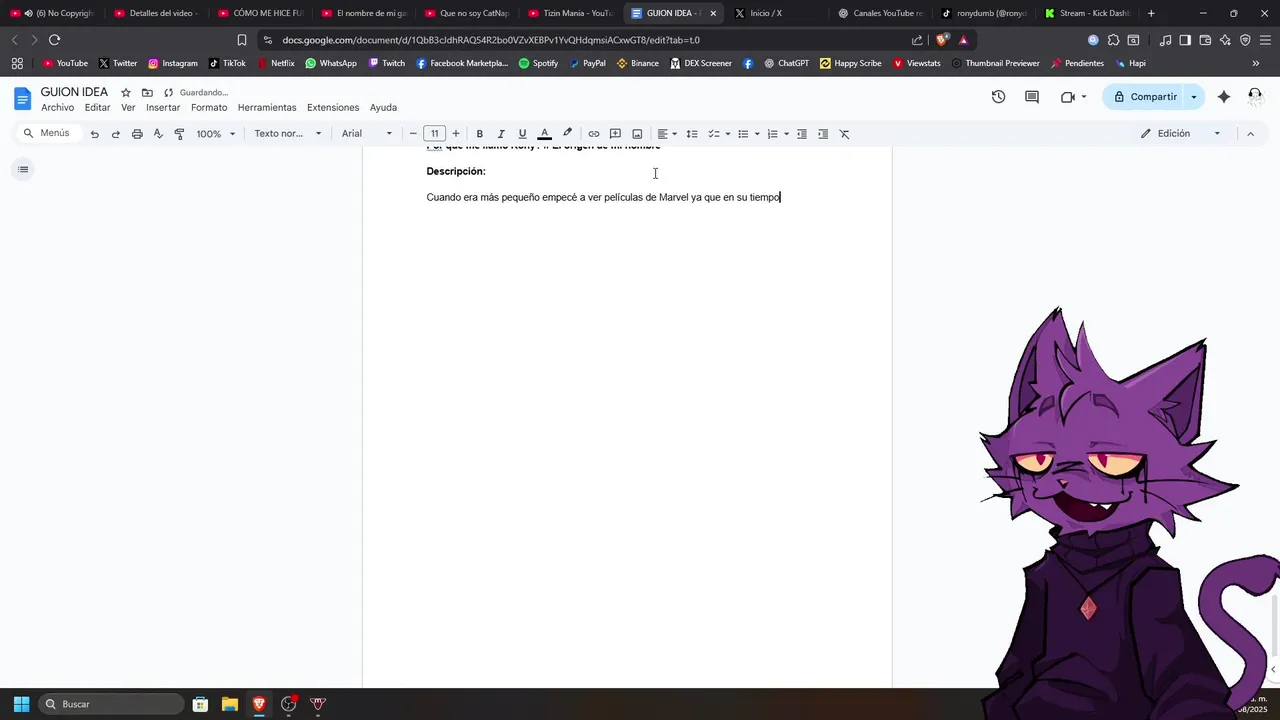Insert a bulleted list

[743, 134]
